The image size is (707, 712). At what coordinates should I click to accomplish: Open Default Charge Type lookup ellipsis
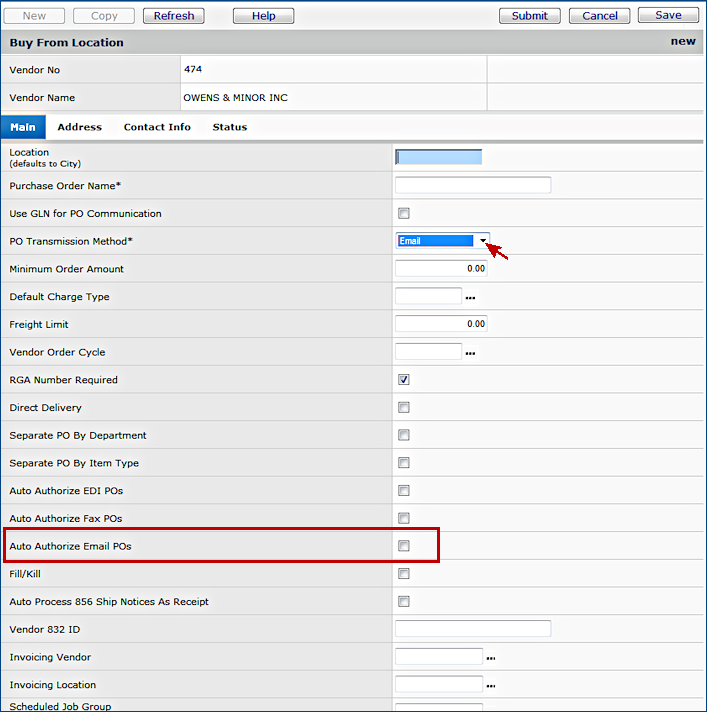click(x=470, y=298)
